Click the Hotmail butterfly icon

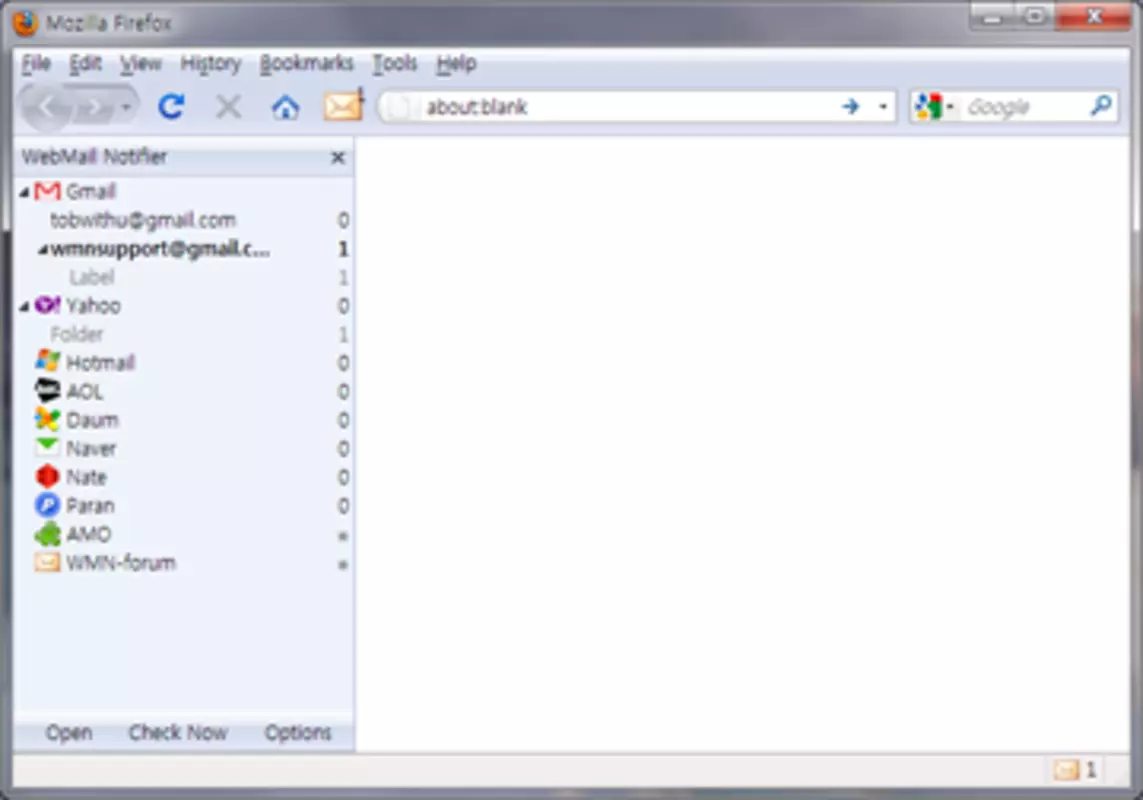pos(47,362)
